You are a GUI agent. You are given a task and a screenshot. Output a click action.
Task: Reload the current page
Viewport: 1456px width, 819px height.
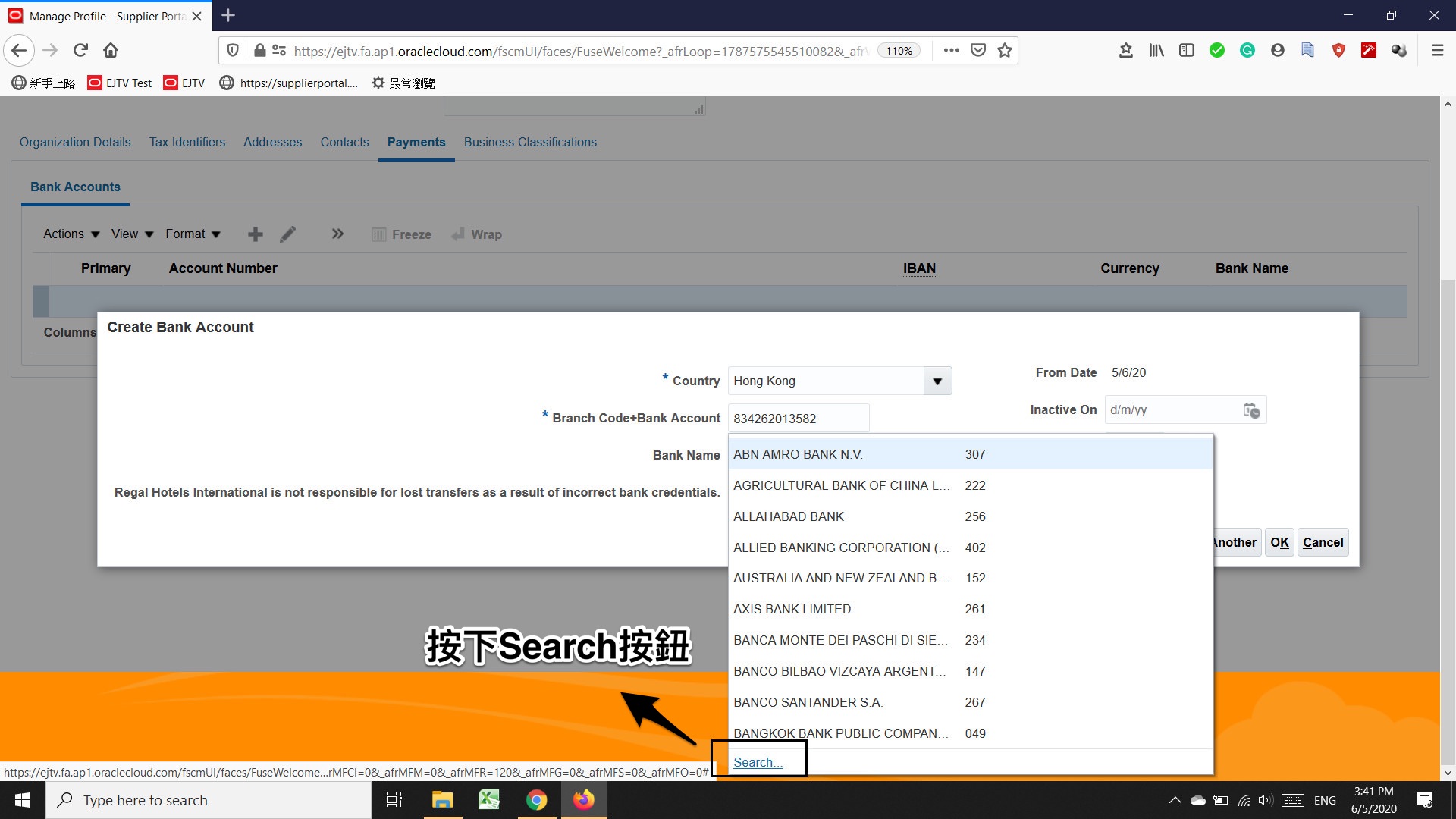click(80, 51)
